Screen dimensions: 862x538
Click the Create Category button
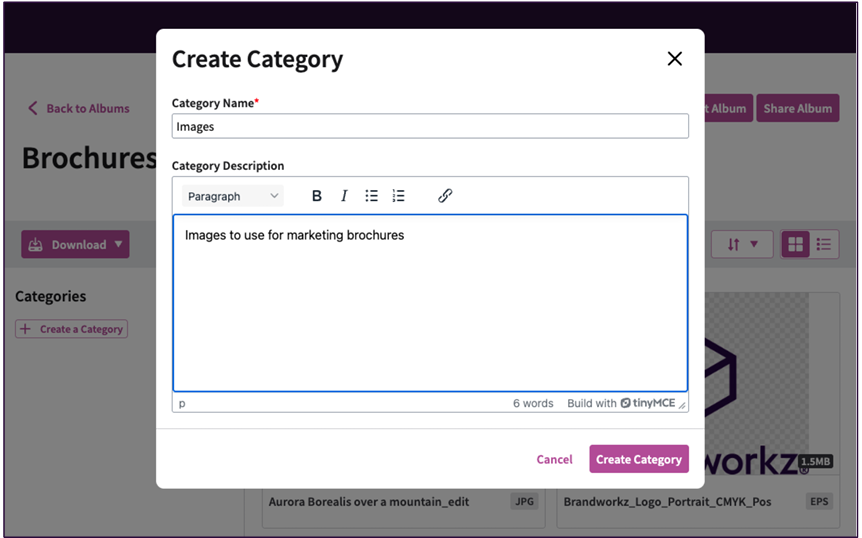pos(639,459)
